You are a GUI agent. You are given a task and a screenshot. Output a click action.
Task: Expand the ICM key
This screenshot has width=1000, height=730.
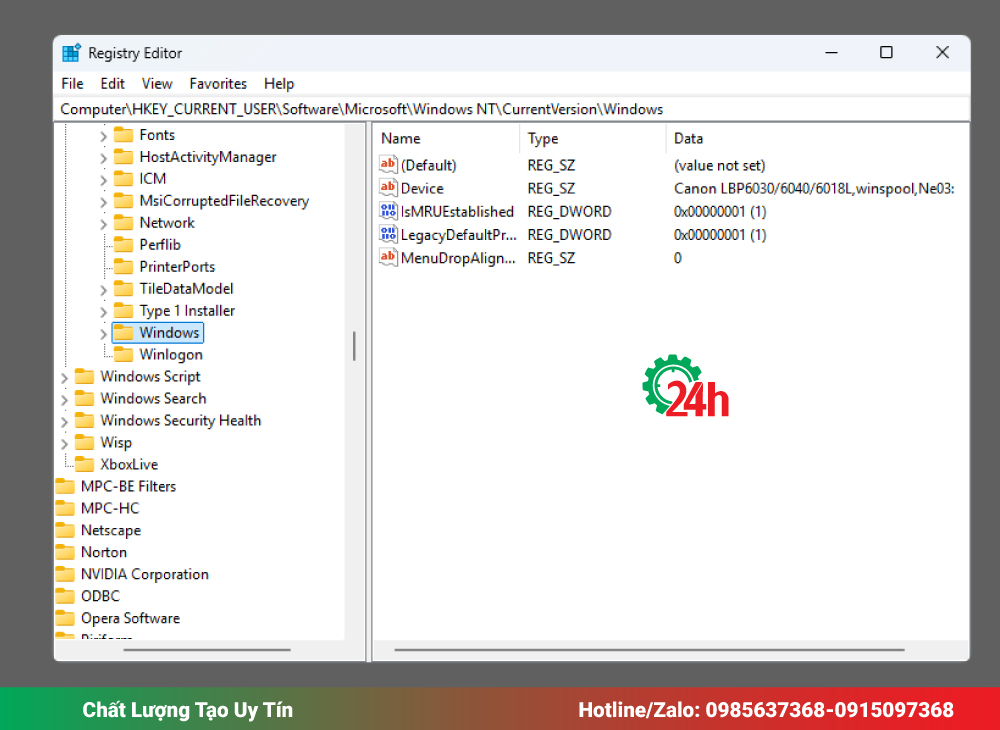coord(103,180)
